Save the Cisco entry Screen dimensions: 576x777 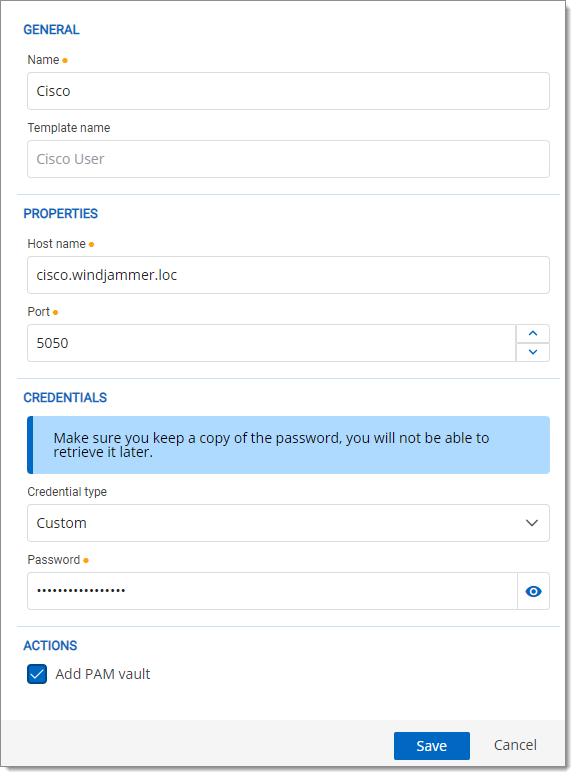coord(432,745)
